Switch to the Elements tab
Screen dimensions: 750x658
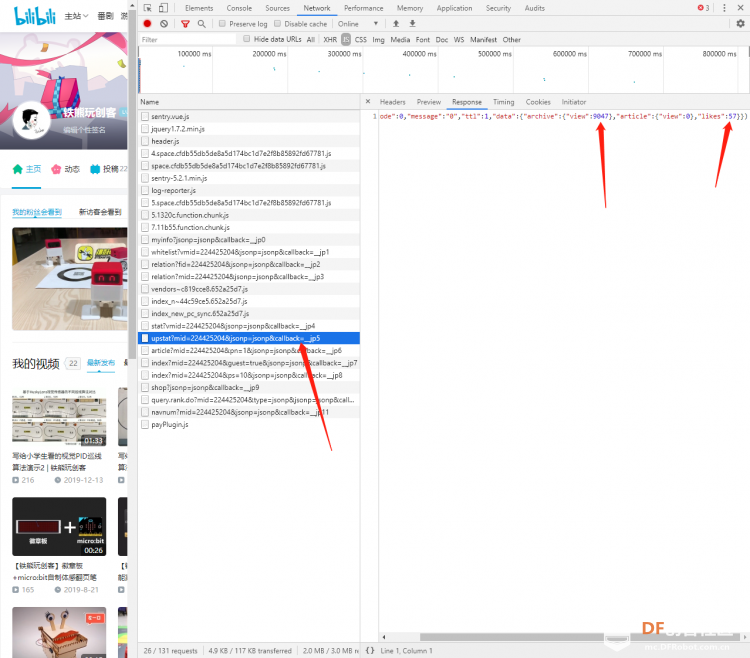point(199,8)
